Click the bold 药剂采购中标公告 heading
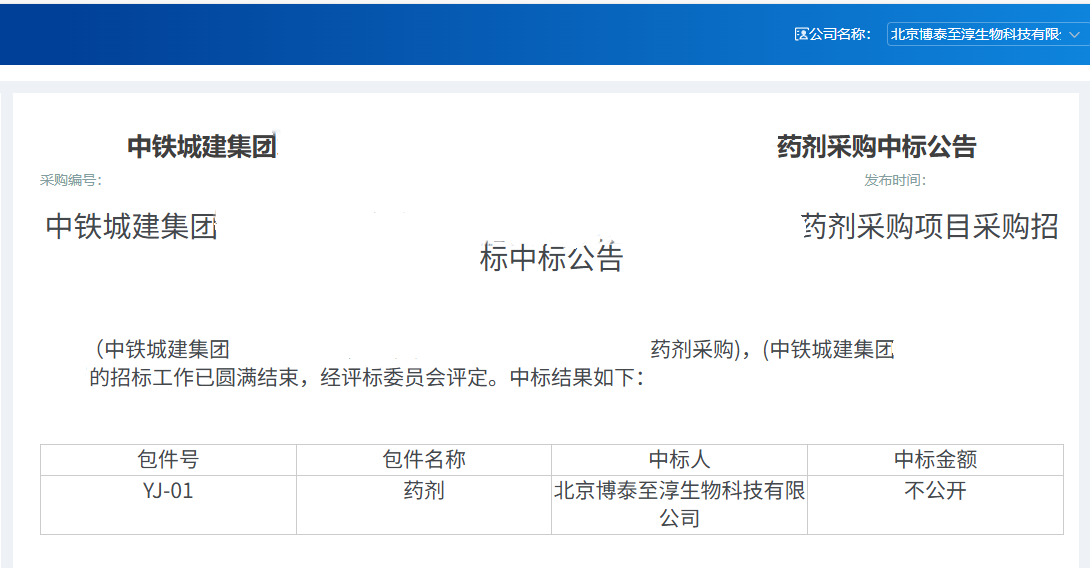Screen dimensions: 1090x568 (x=876, y=147)
